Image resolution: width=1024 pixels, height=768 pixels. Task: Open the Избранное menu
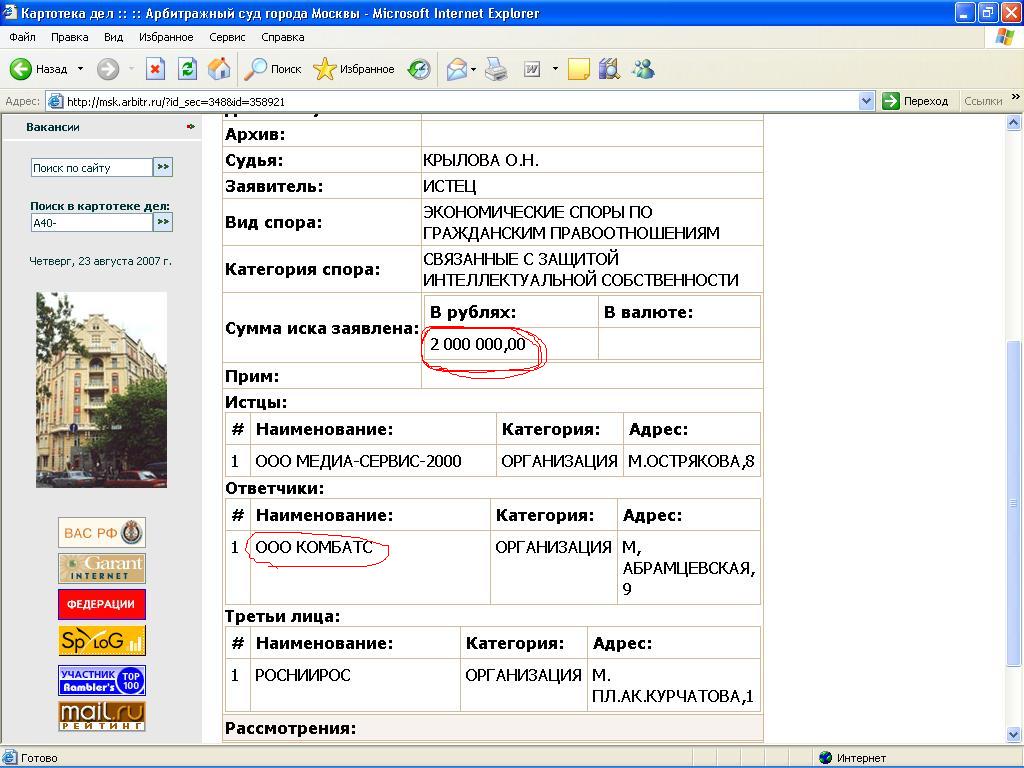click(166, 37)
